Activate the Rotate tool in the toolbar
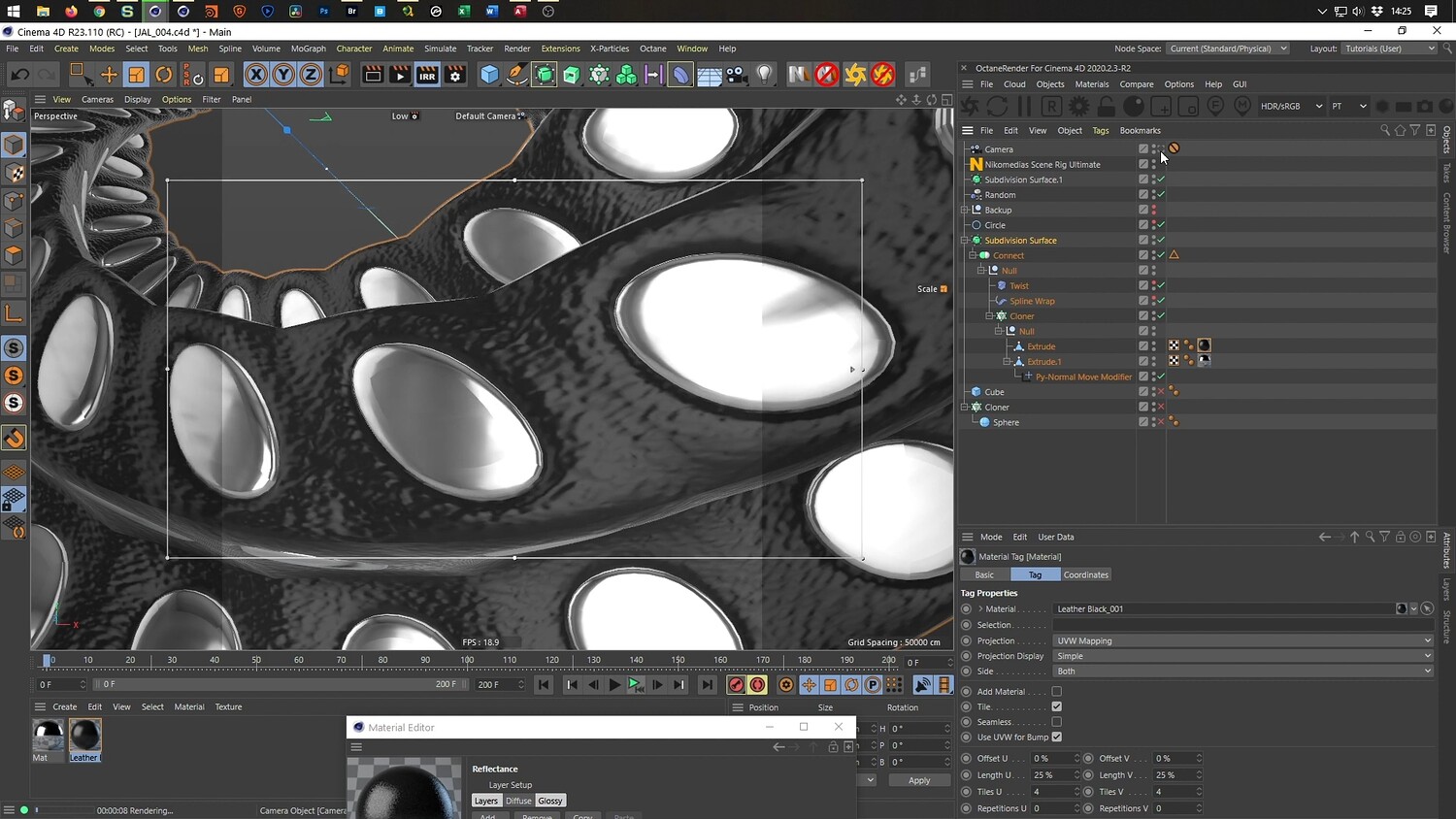The width and height of the screenshot is (1456, 819). pyautogui.click(x=164, y=75)
